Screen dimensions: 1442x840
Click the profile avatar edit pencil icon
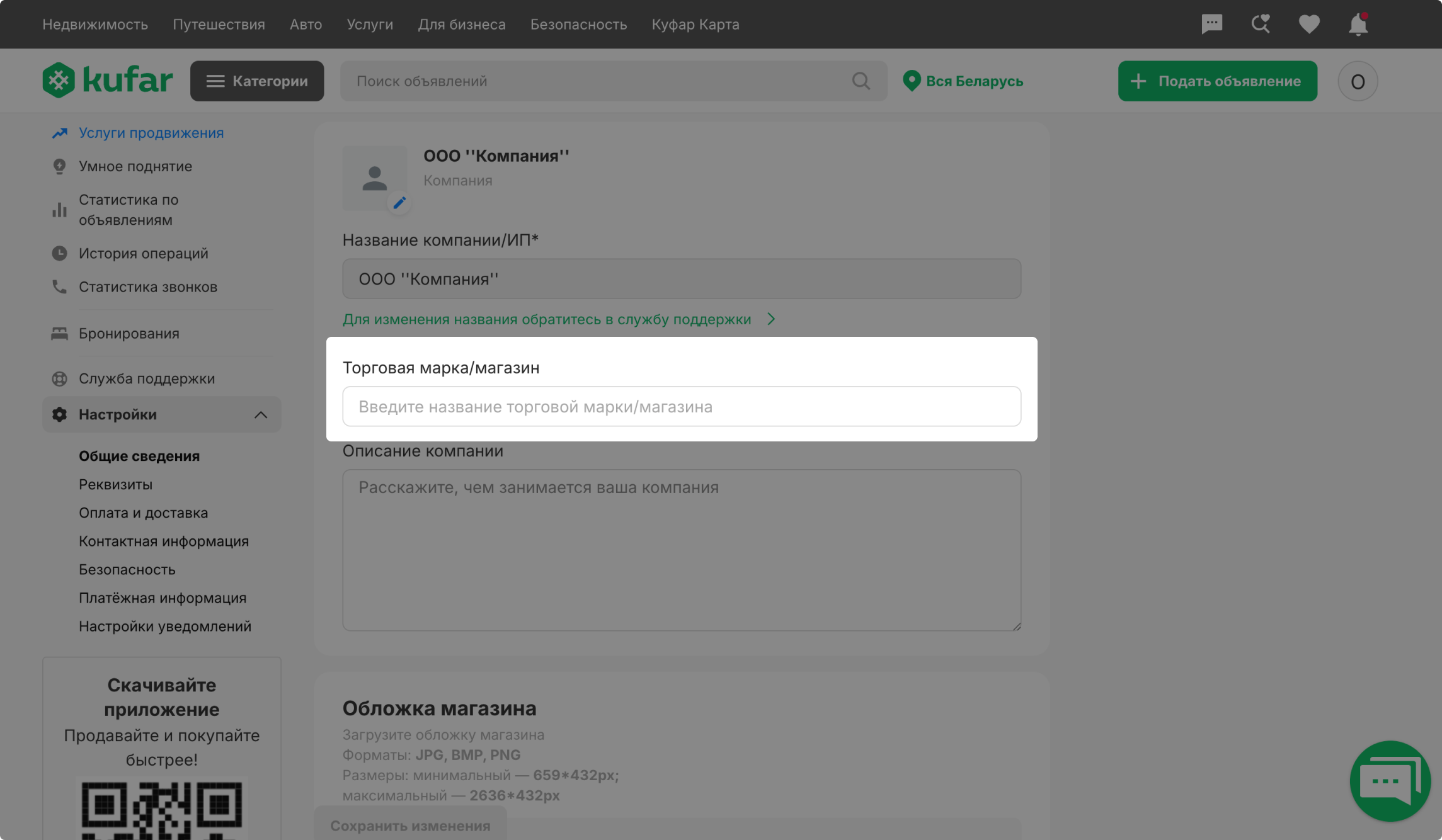click(399, 202)
